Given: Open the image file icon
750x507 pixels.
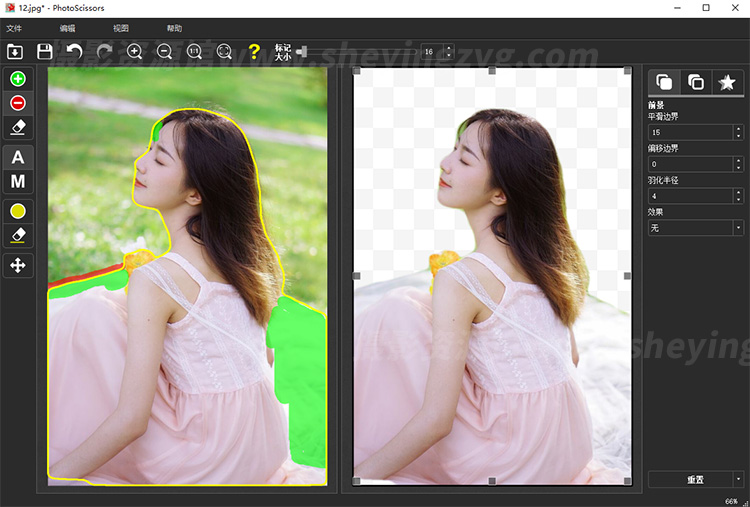Looking at the screenshot, I should 16,51.
